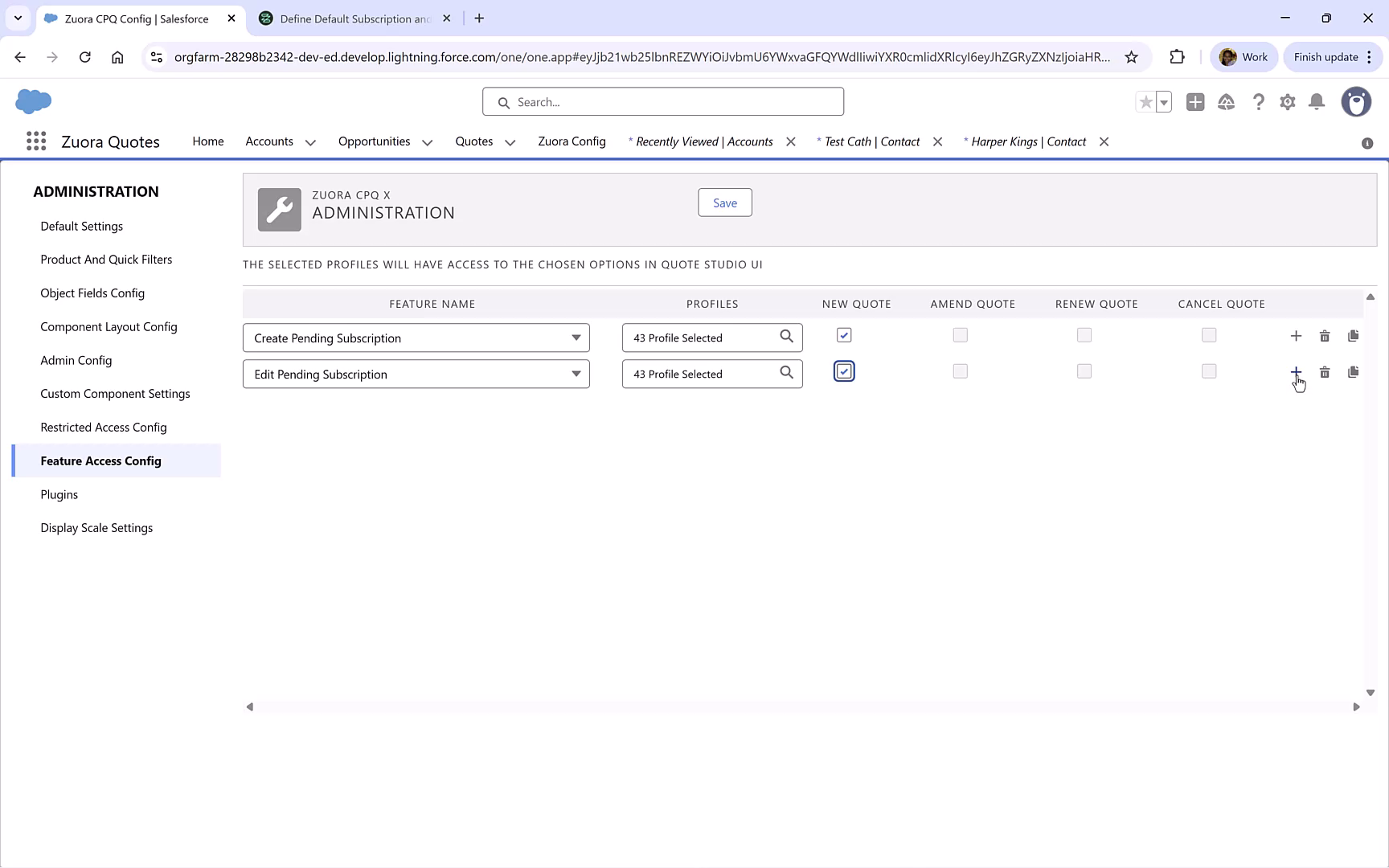Click the Trailhead learning icon
Viewport: 1389px width, 868px height.
point(1227,102)
